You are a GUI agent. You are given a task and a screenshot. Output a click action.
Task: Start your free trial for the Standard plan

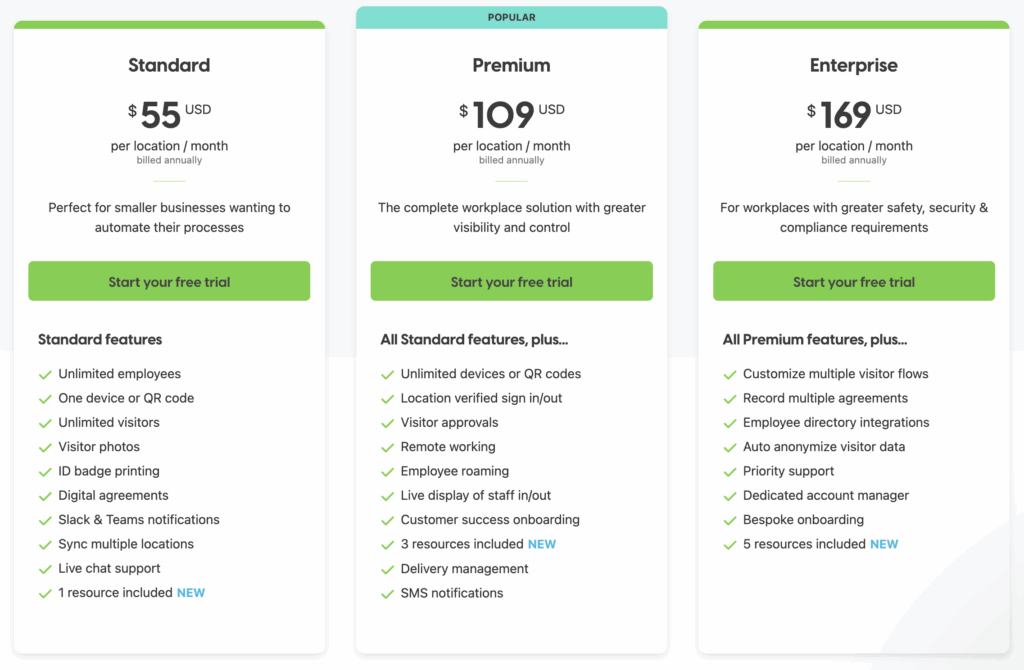pos(168,281)
